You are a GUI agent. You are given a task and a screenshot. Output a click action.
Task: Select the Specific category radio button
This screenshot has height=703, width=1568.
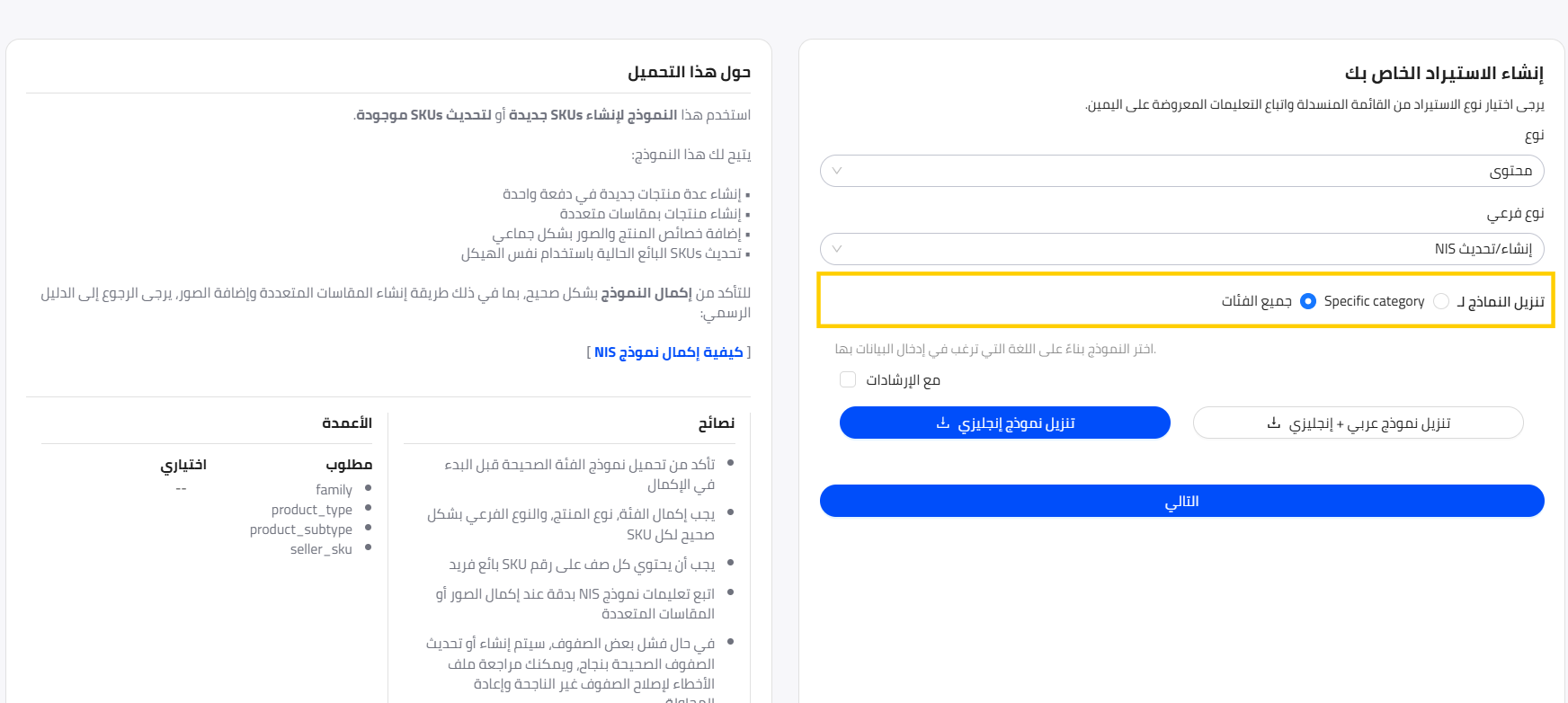point(1441,301)
